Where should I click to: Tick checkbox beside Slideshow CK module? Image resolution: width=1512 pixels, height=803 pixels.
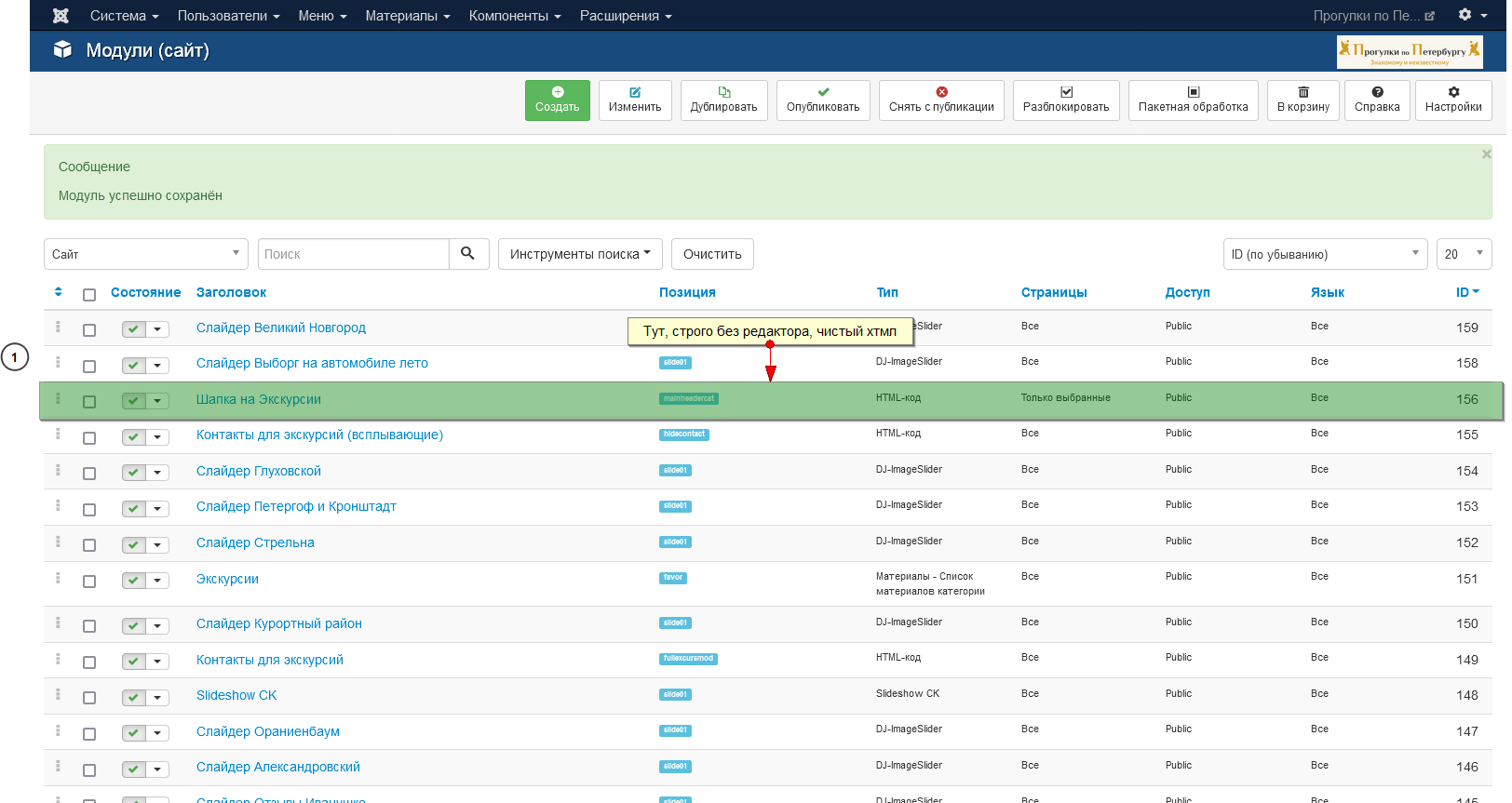click(89, 698)
